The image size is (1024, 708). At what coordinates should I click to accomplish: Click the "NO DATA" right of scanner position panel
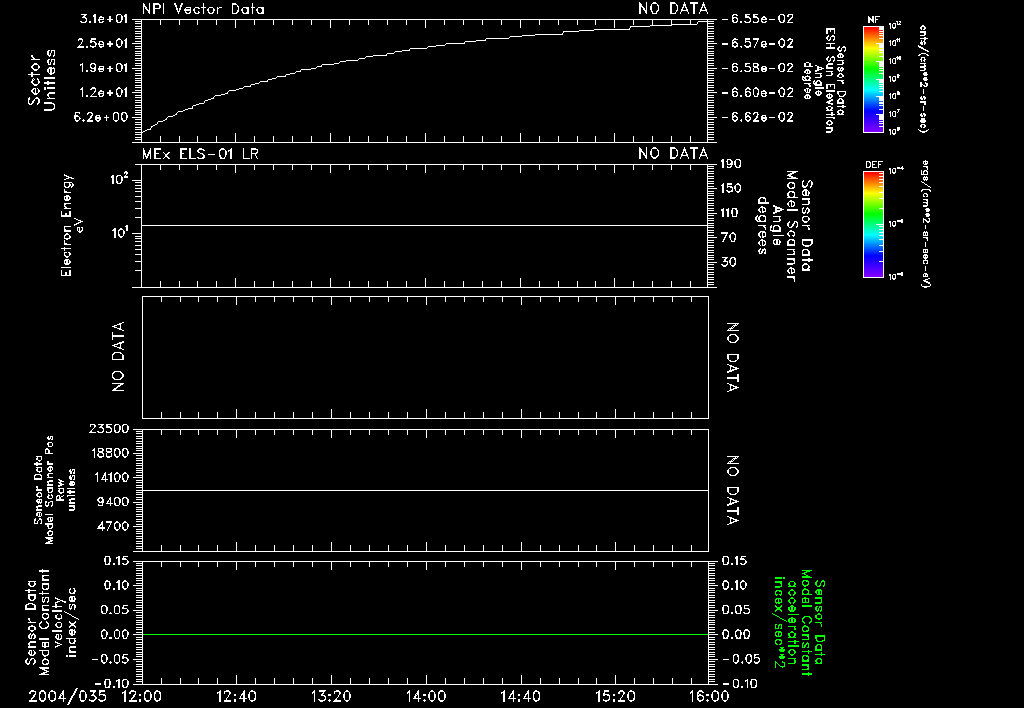coord(733,491)
